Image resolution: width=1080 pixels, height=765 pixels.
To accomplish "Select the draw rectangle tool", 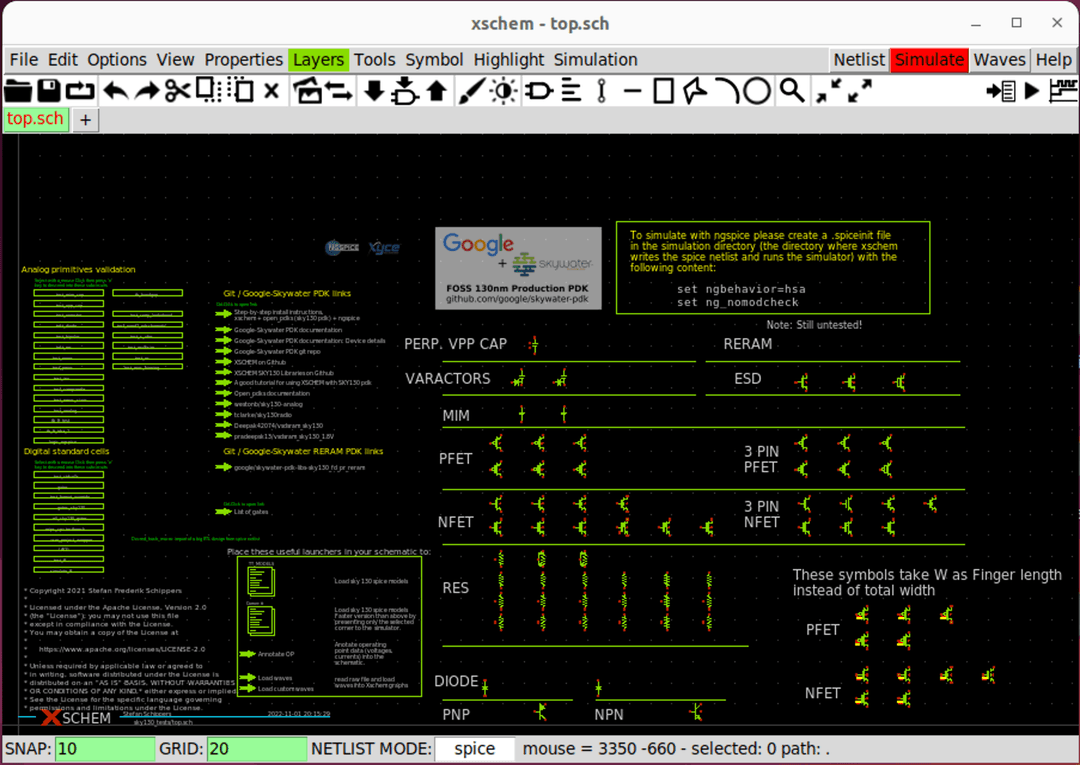I will pos(663,91).
